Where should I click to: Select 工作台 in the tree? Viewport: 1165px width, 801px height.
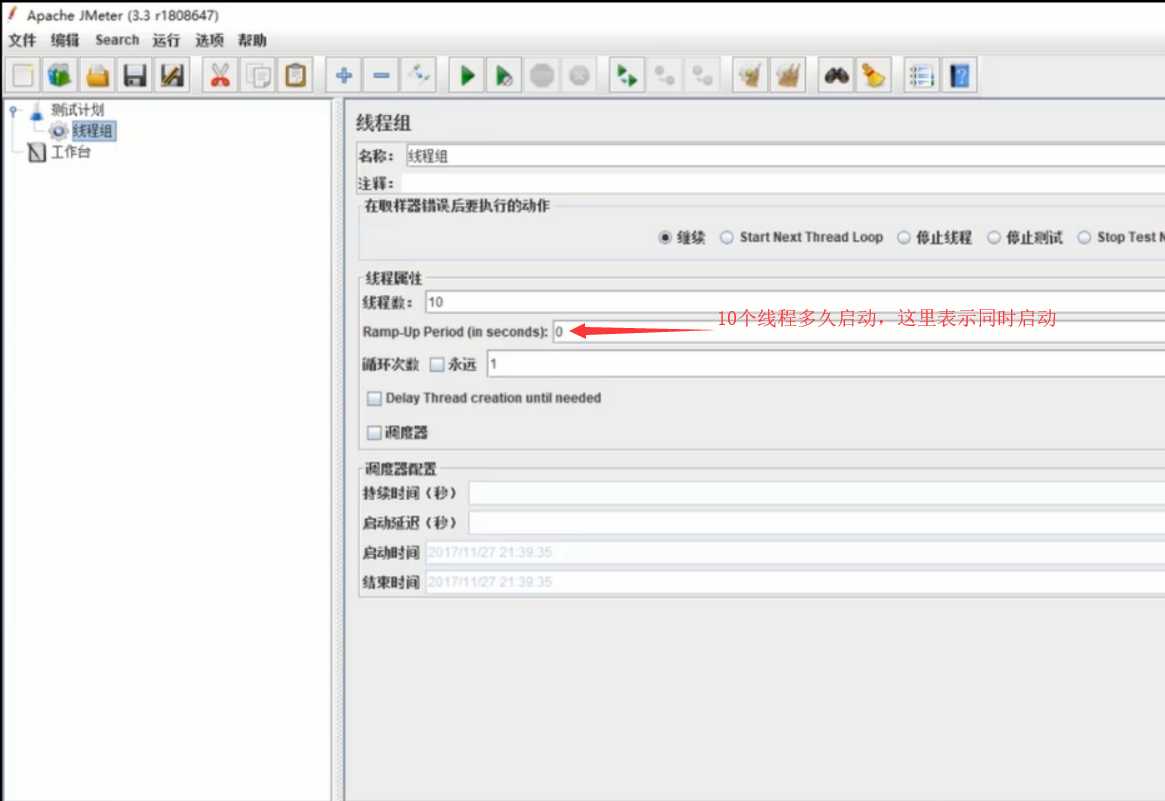point(71,152)
